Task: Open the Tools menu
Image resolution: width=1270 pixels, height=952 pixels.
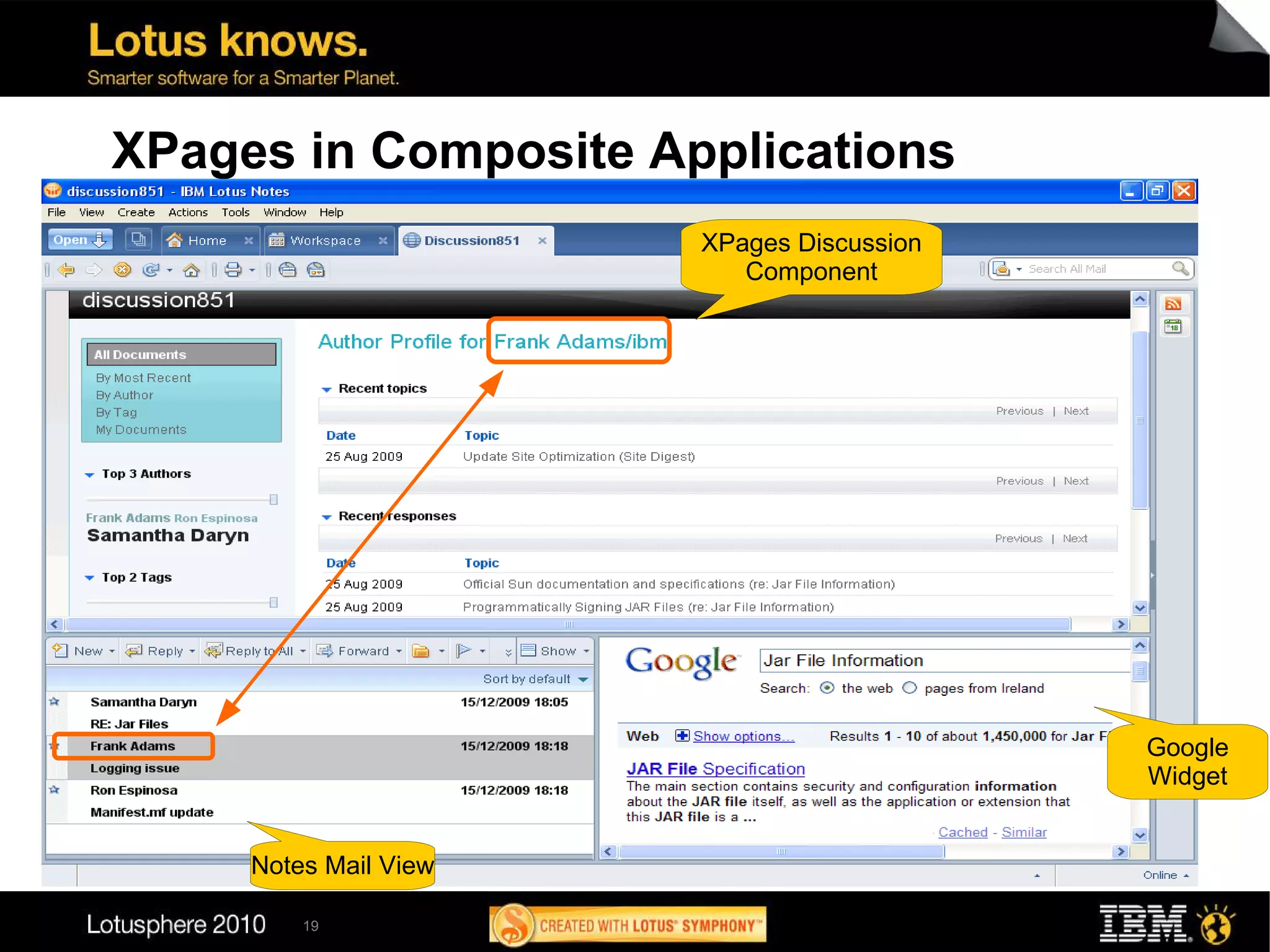Action: pos(236,212)
